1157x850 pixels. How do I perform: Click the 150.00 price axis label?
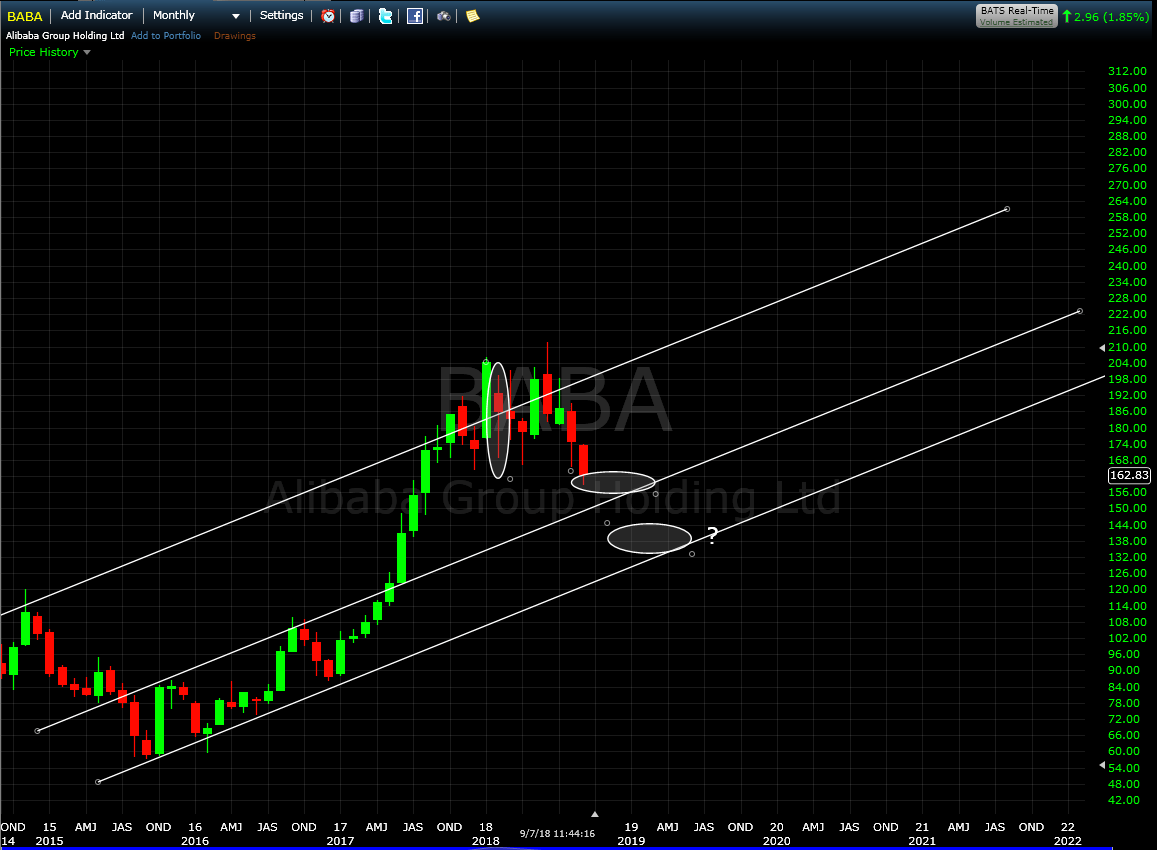click(1127, 508)
